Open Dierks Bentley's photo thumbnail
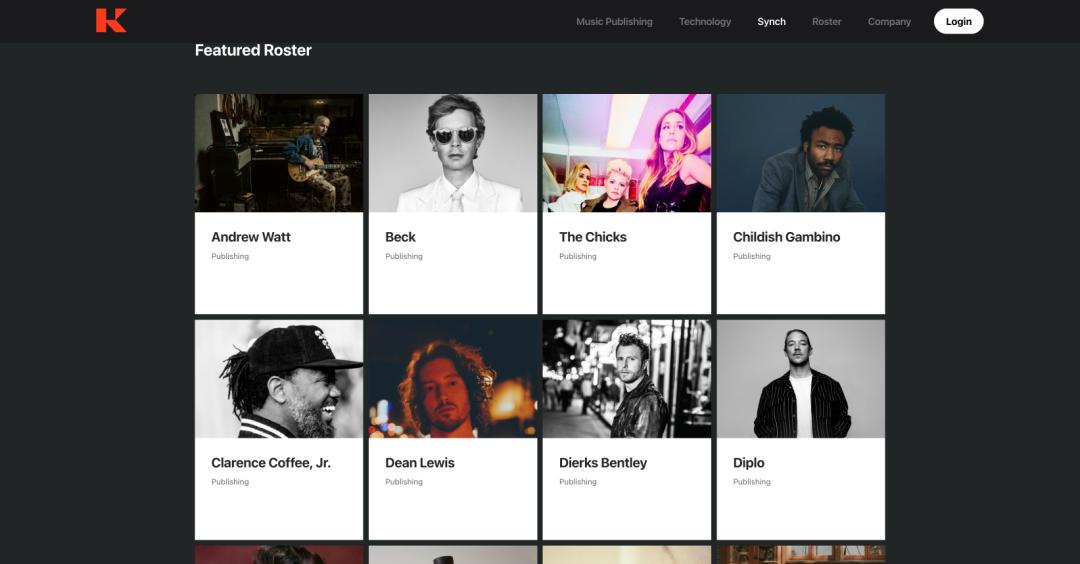Viewport: 1080px width, 564px height. [627, 379]
